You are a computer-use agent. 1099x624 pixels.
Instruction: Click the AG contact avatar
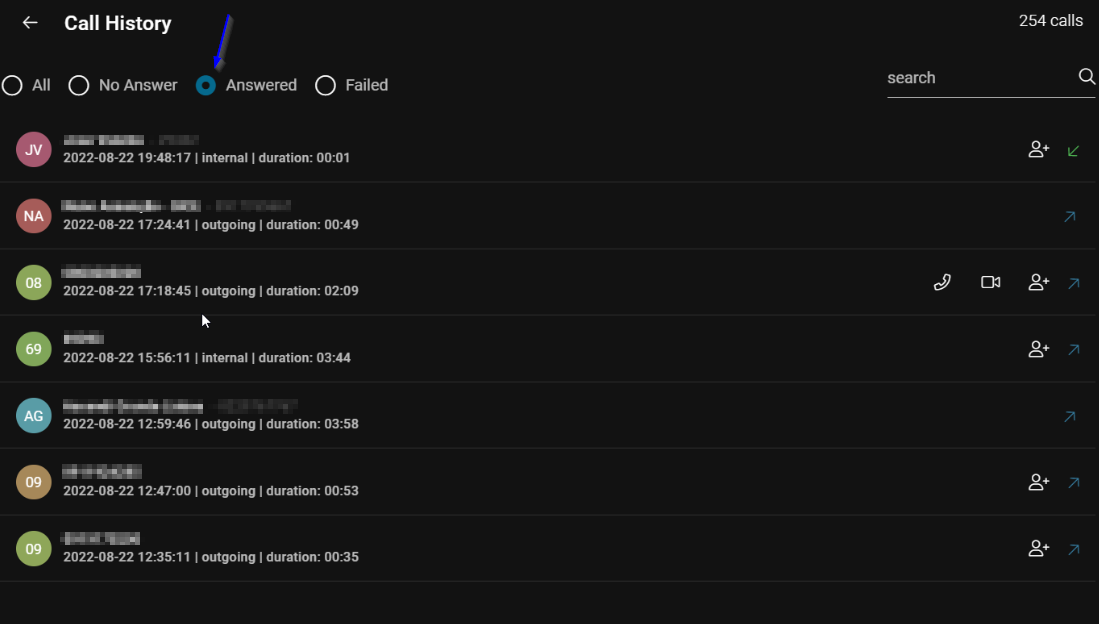(x=34, y=416)
